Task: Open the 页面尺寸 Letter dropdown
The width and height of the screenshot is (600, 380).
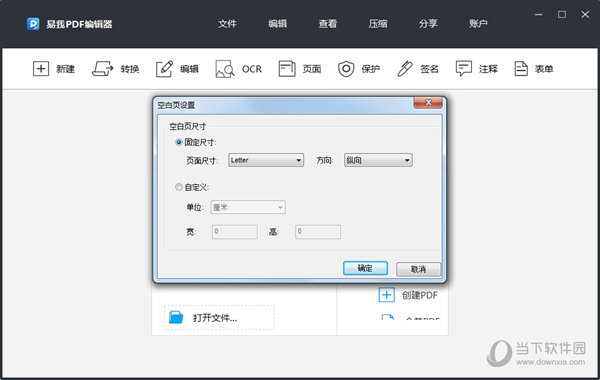Action: (x=266, y=160)
